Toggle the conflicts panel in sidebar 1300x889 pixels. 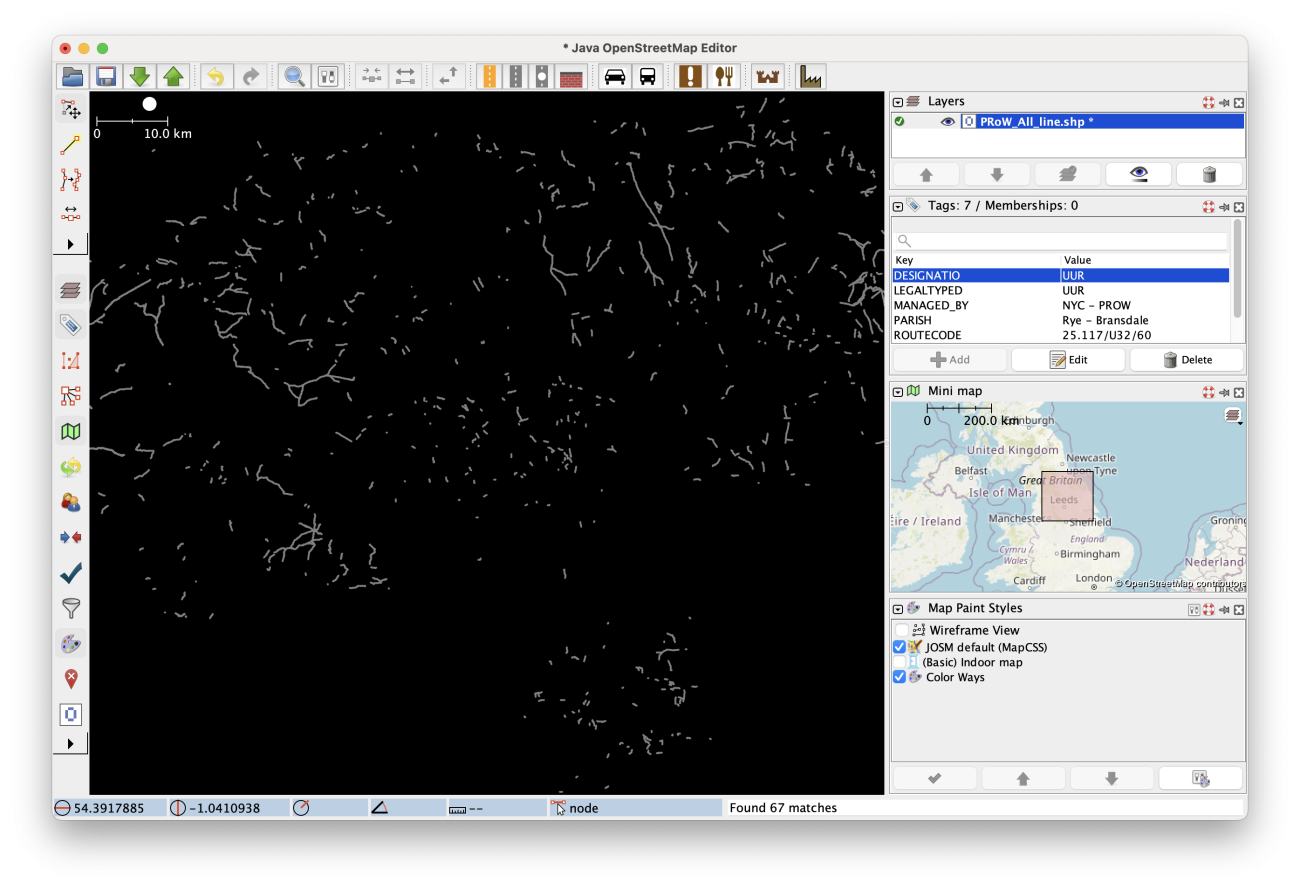[70, 538]
